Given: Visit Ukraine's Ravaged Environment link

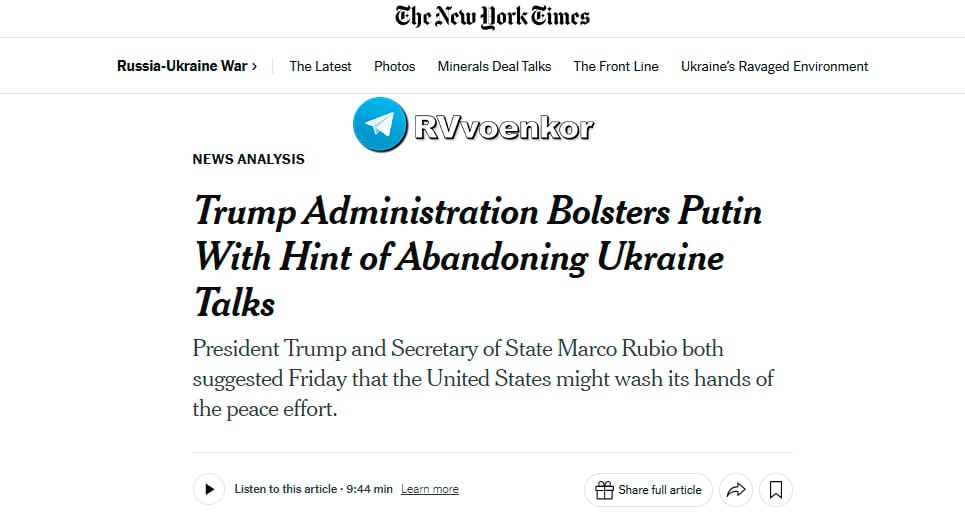Looking at the screenshot, I should coord(774,66).
